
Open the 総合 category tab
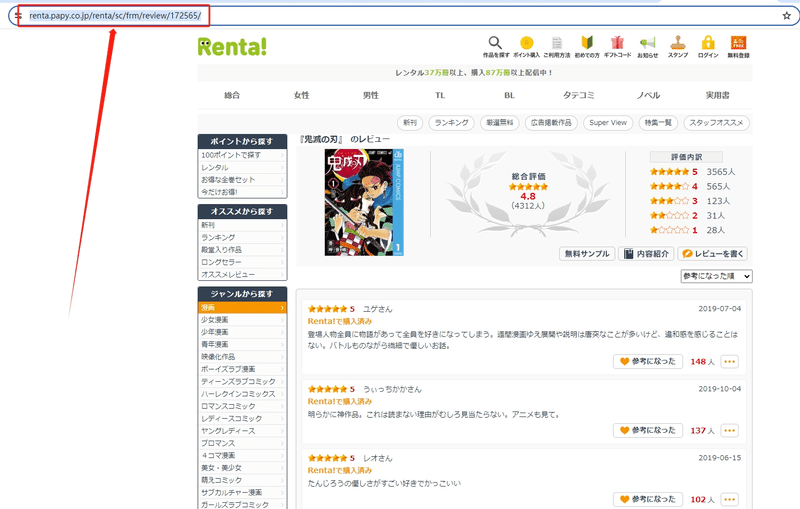pos(232,95)
